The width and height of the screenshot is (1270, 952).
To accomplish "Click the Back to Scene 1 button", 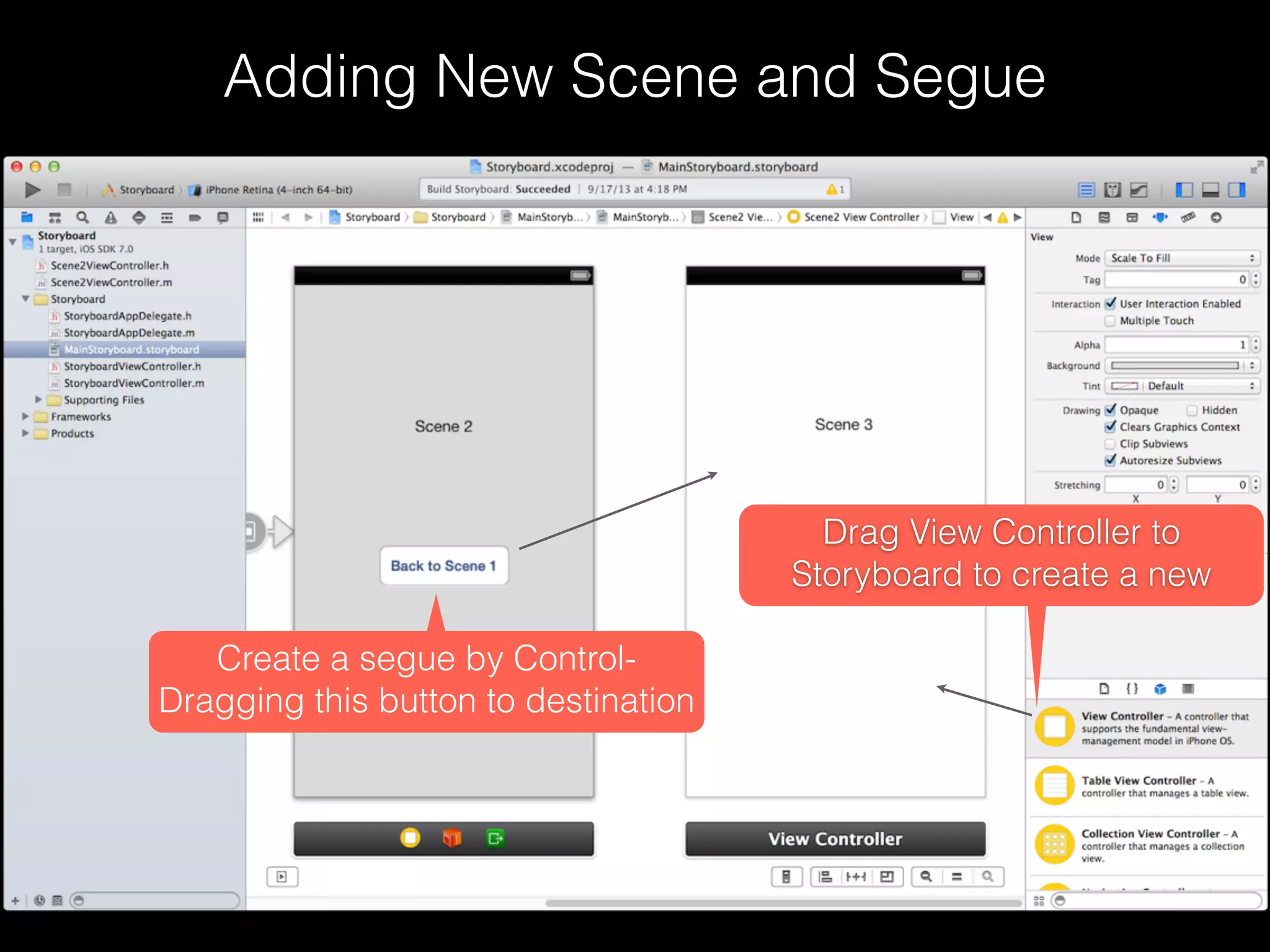I will (x=444, y=566).
